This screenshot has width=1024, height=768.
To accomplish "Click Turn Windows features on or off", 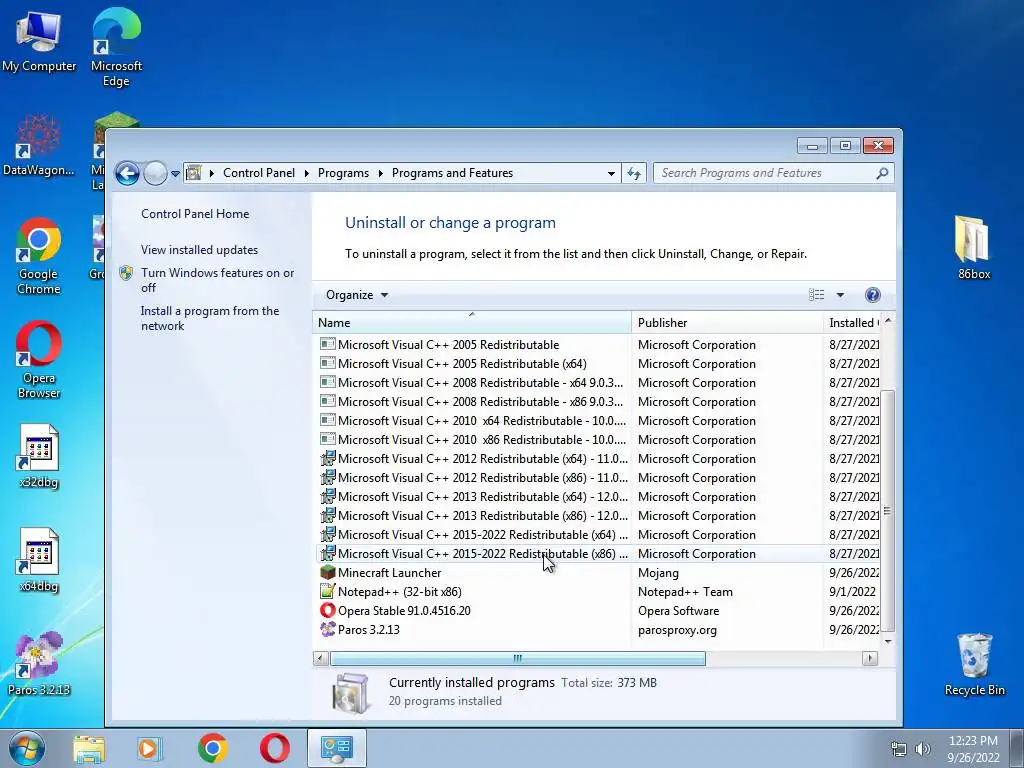I will coord(217,280).
